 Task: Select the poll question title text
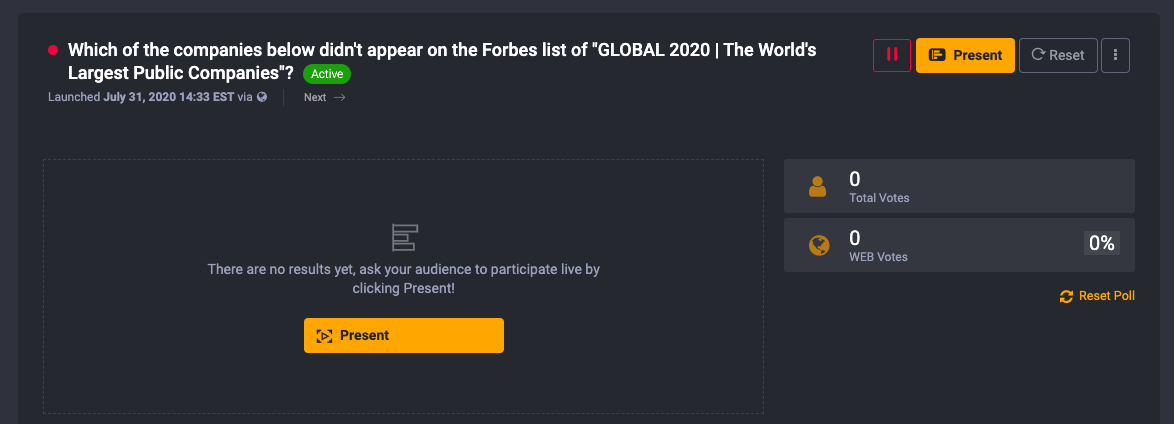pyautogui.click(x=442, y=62)
